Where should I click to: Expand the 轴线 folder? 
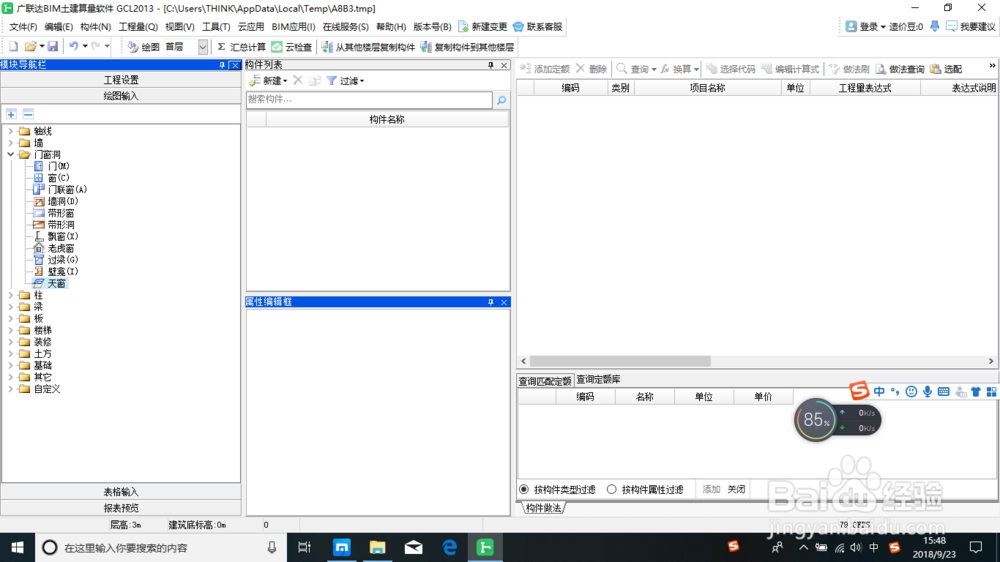pyautogui.click(x=10, y=131)
